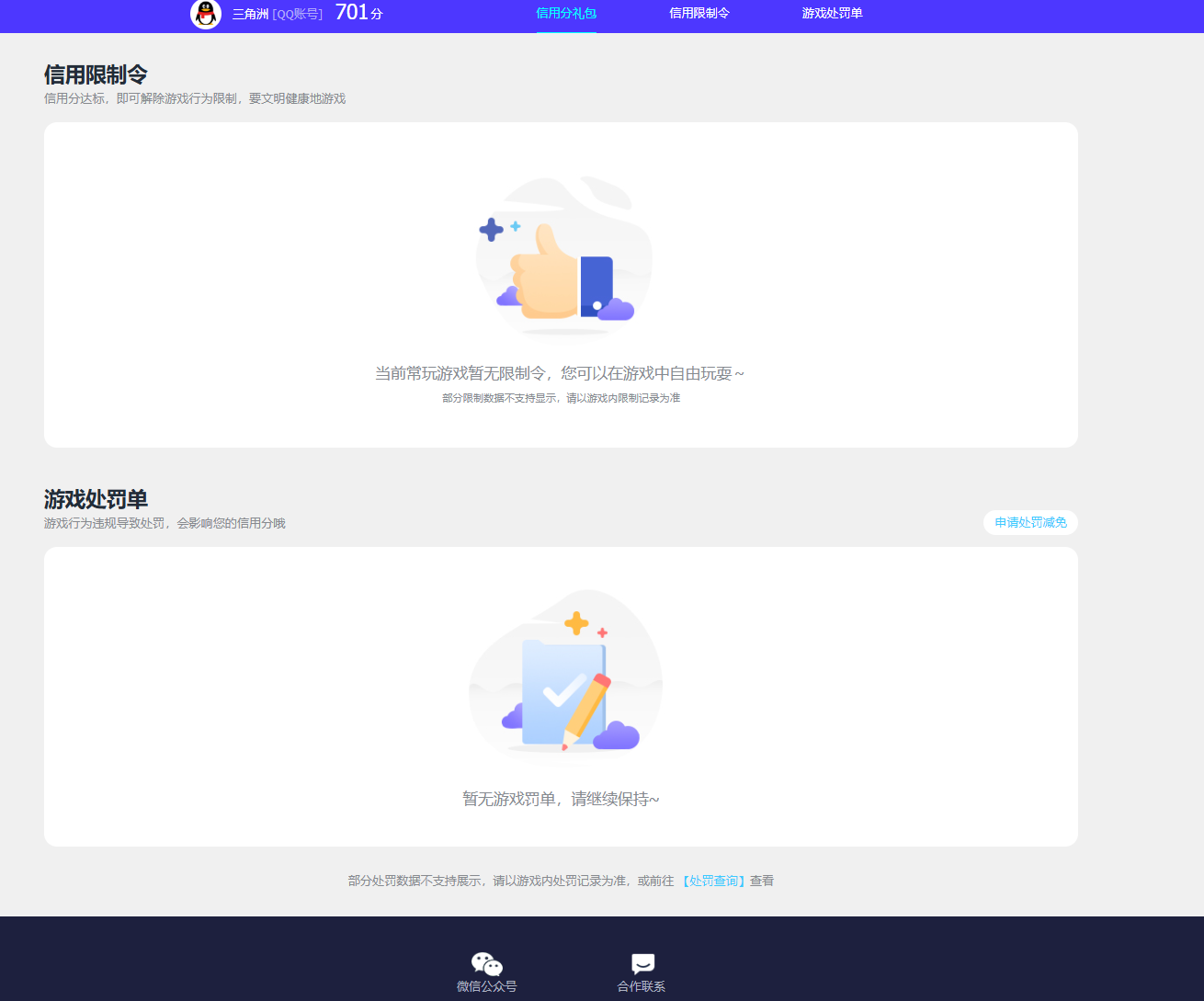The image size is (1204, 1001).
Task: Click the 微信公众号 WeChat icon
Action: 487,964
